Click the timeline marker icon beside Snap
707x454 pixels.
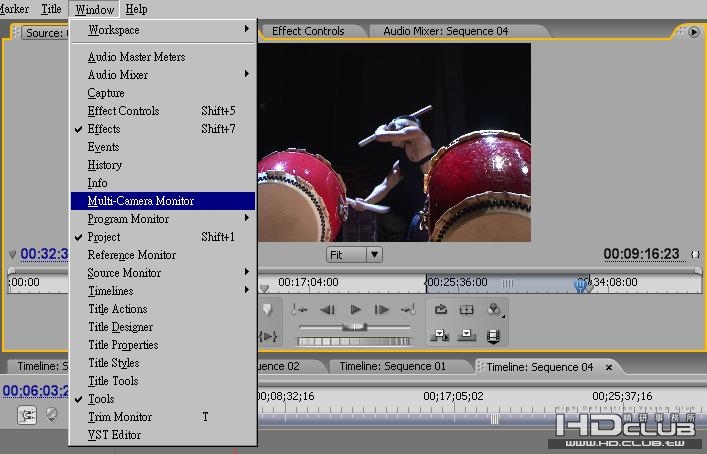click(x=52, y=414)
